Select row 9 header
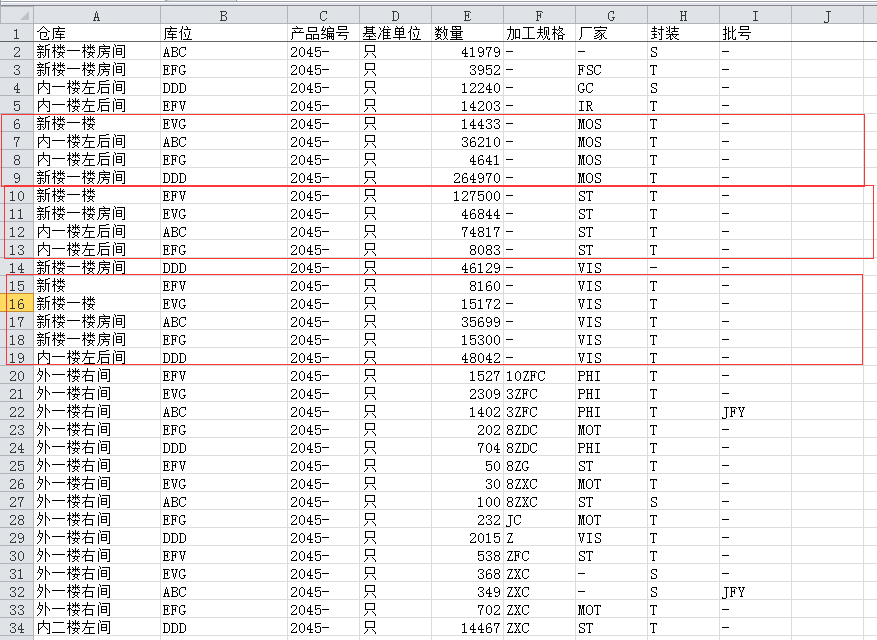Screen dimensions: 877x640 pyautogui.click(x=16, y=177)
